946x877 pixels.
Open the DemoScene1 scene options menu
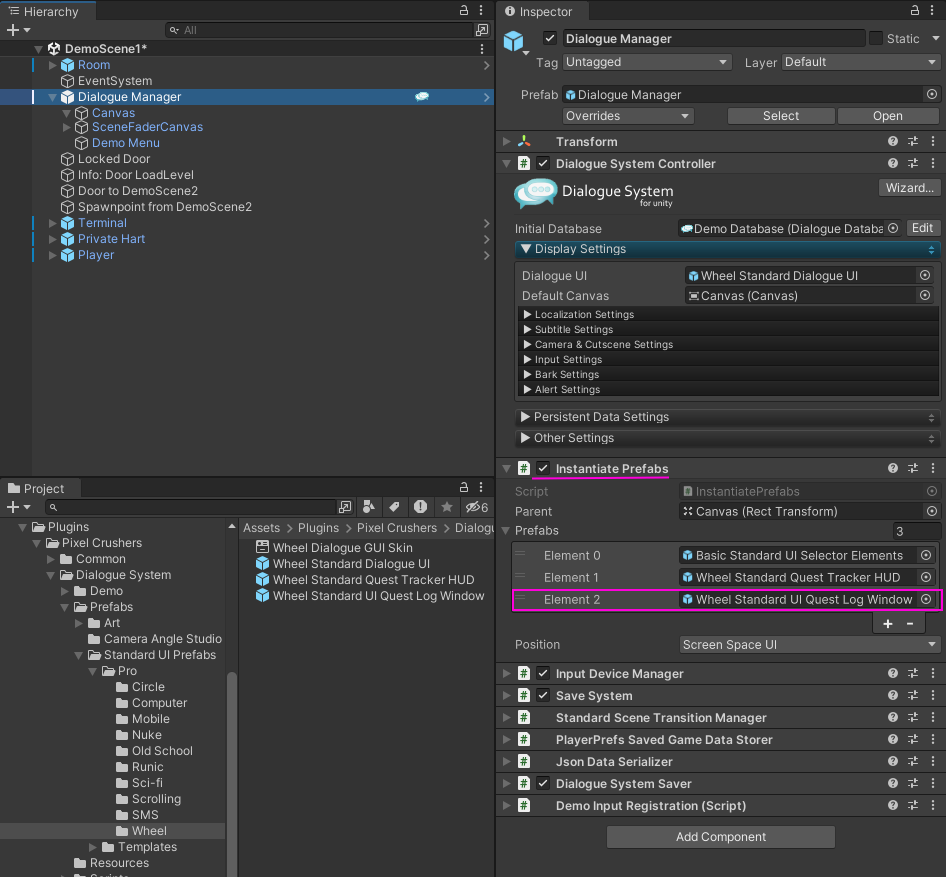(x=481, y=49)
